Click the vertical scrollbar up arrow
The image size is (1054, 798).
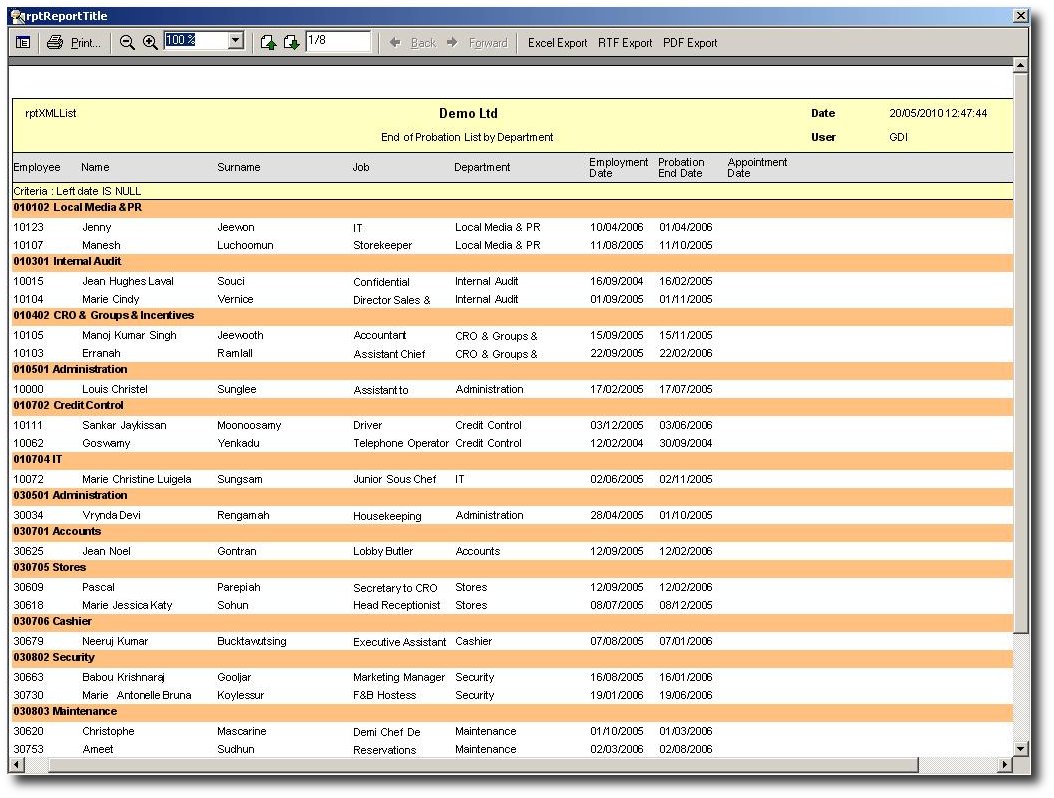tap(1020, 66)
